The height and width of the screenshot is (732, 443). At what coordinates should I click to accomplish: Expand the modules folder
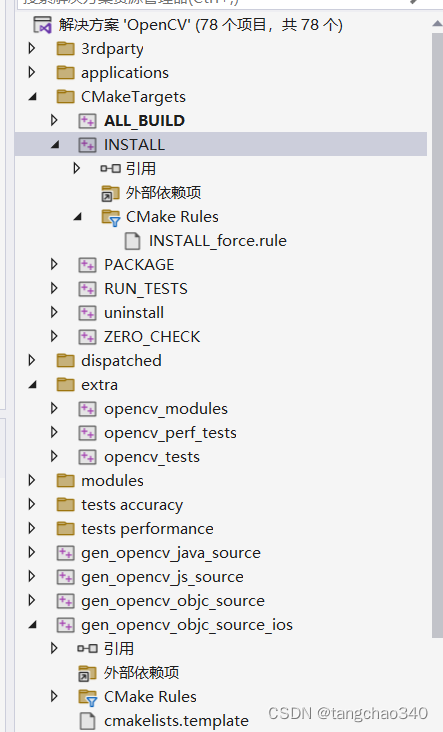[x=32, y=480]
